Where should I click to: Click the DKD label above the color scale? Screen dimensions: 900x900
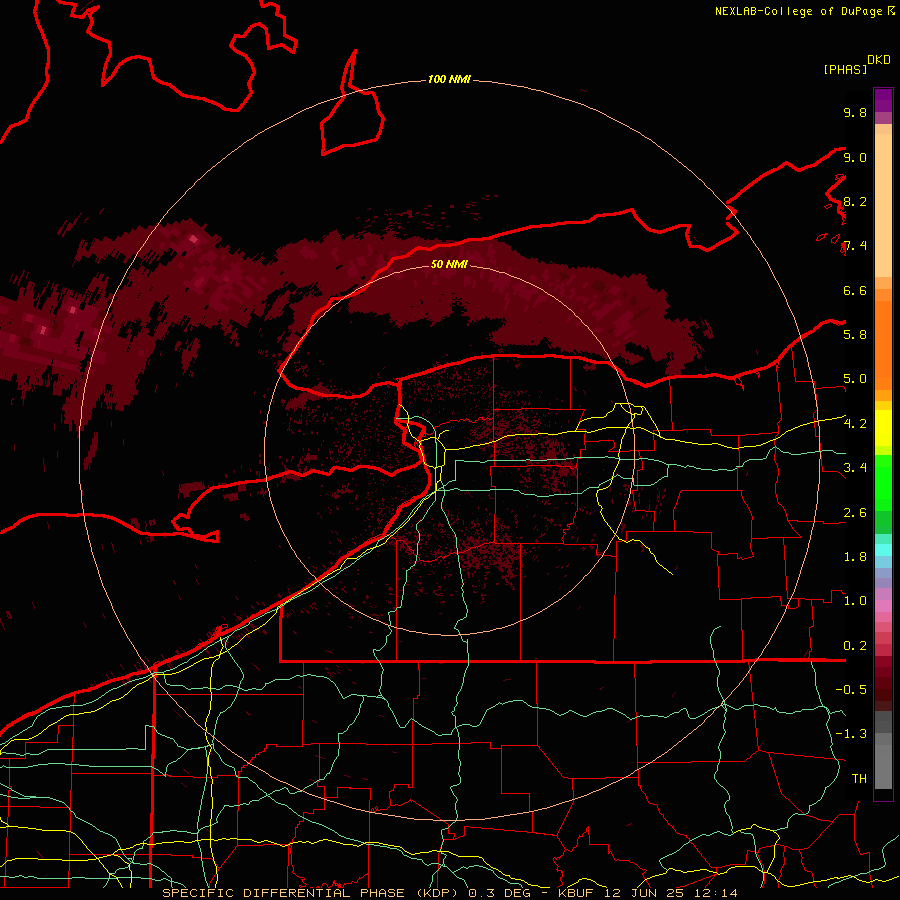pyautogui.click(x=879, y=60)
